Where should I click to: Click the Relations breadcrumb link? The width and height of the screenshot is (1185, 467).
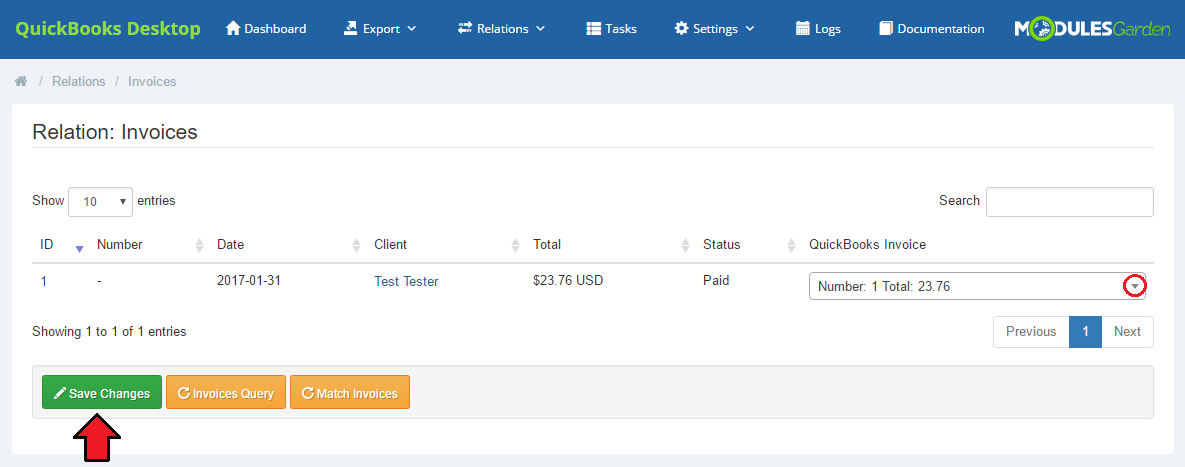(79, 82)
